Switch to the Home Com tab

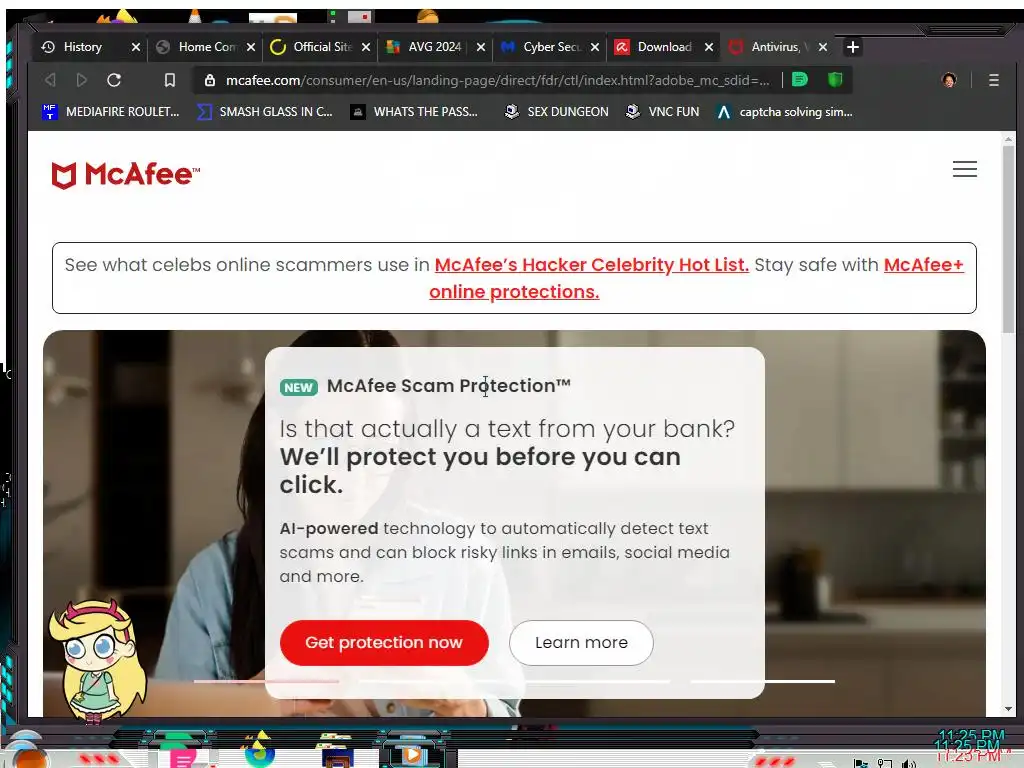tap(206, 47)
